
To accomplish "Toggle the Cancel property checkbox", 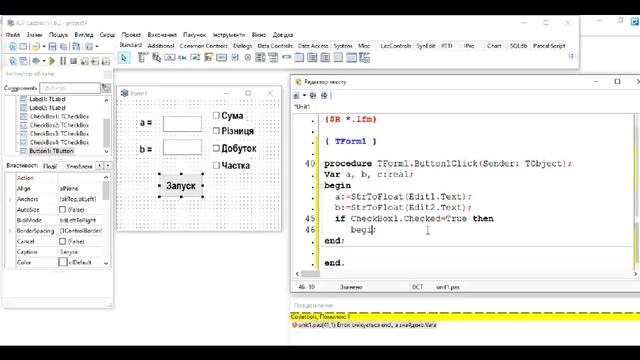I will tap(62, 241).
